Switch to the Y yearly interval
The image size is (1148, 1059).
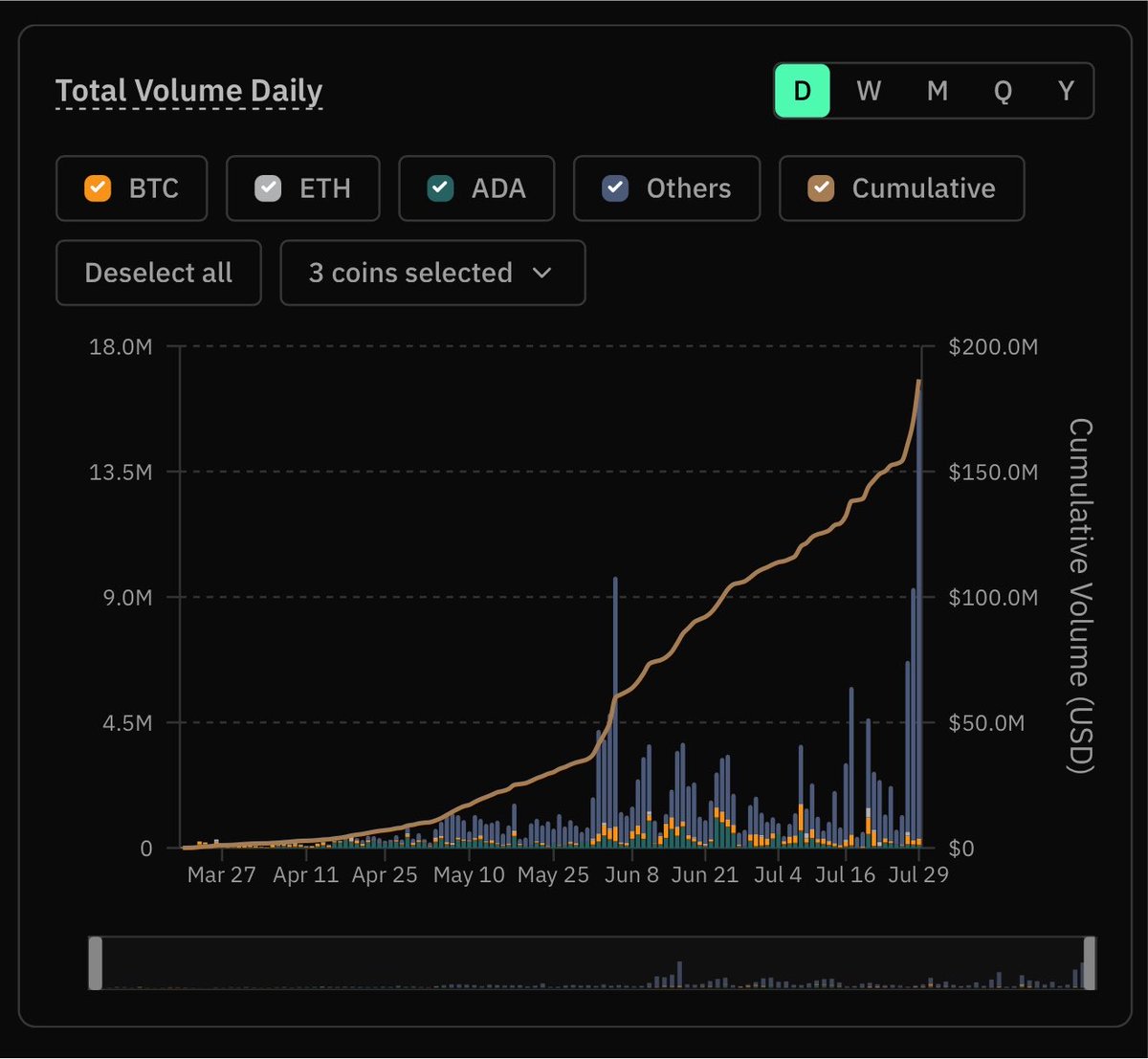(x=1066, y=91)
